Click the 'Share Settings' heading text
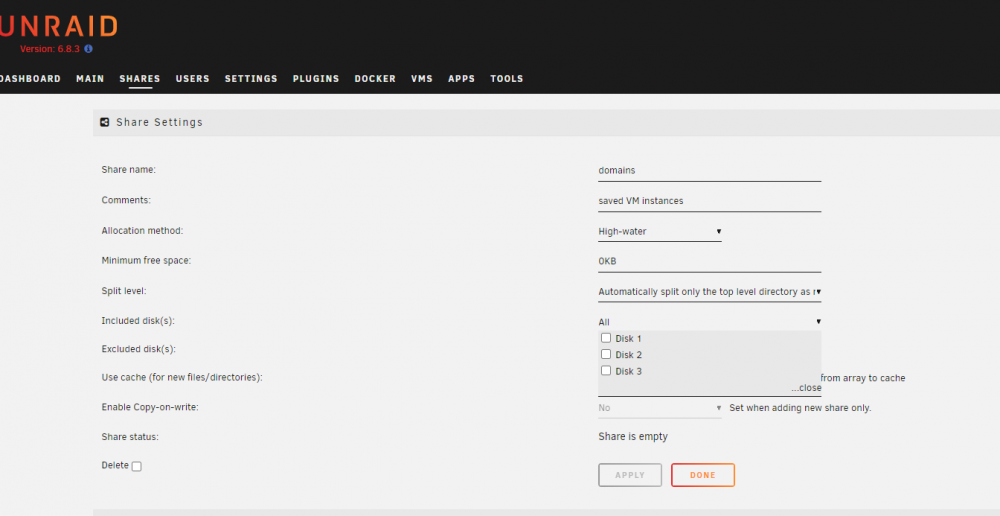Image resolution: width=1000 pixels, height=516 pixels. pyautogui.click(x=159, y=122)
